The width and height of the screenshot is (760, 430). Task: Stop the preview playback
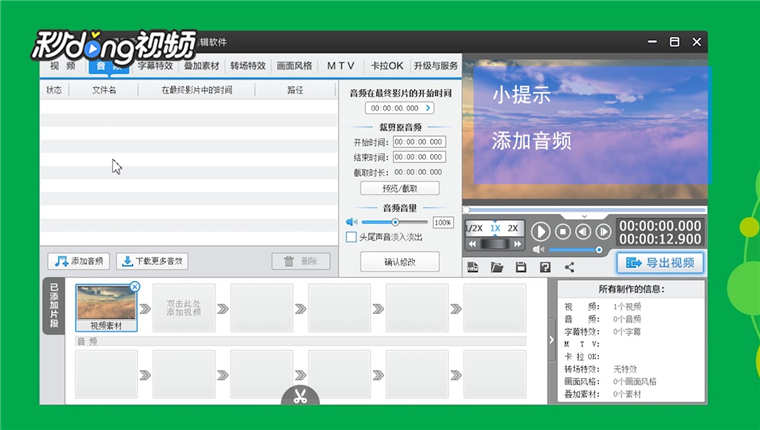[563, 232]
